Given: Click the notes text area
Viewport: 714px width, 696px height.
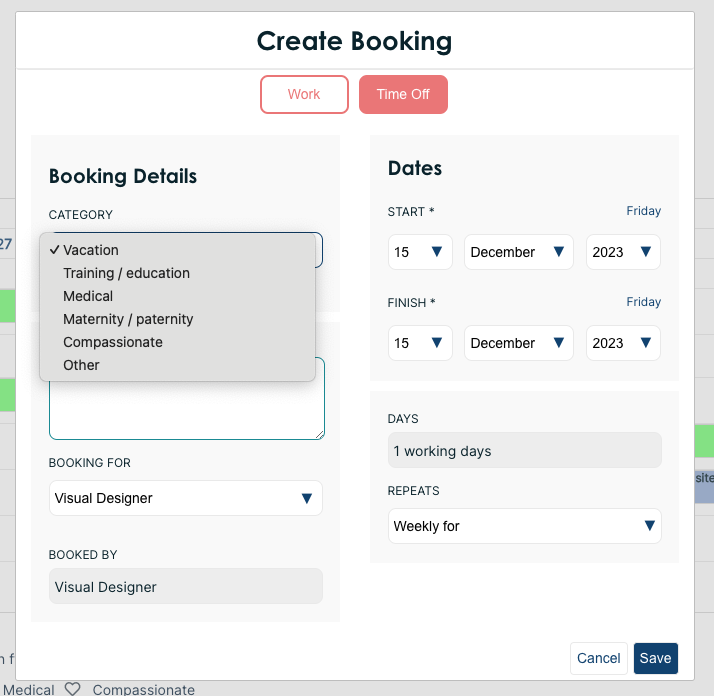Looking at the screenshot, I should click(186, 412).
